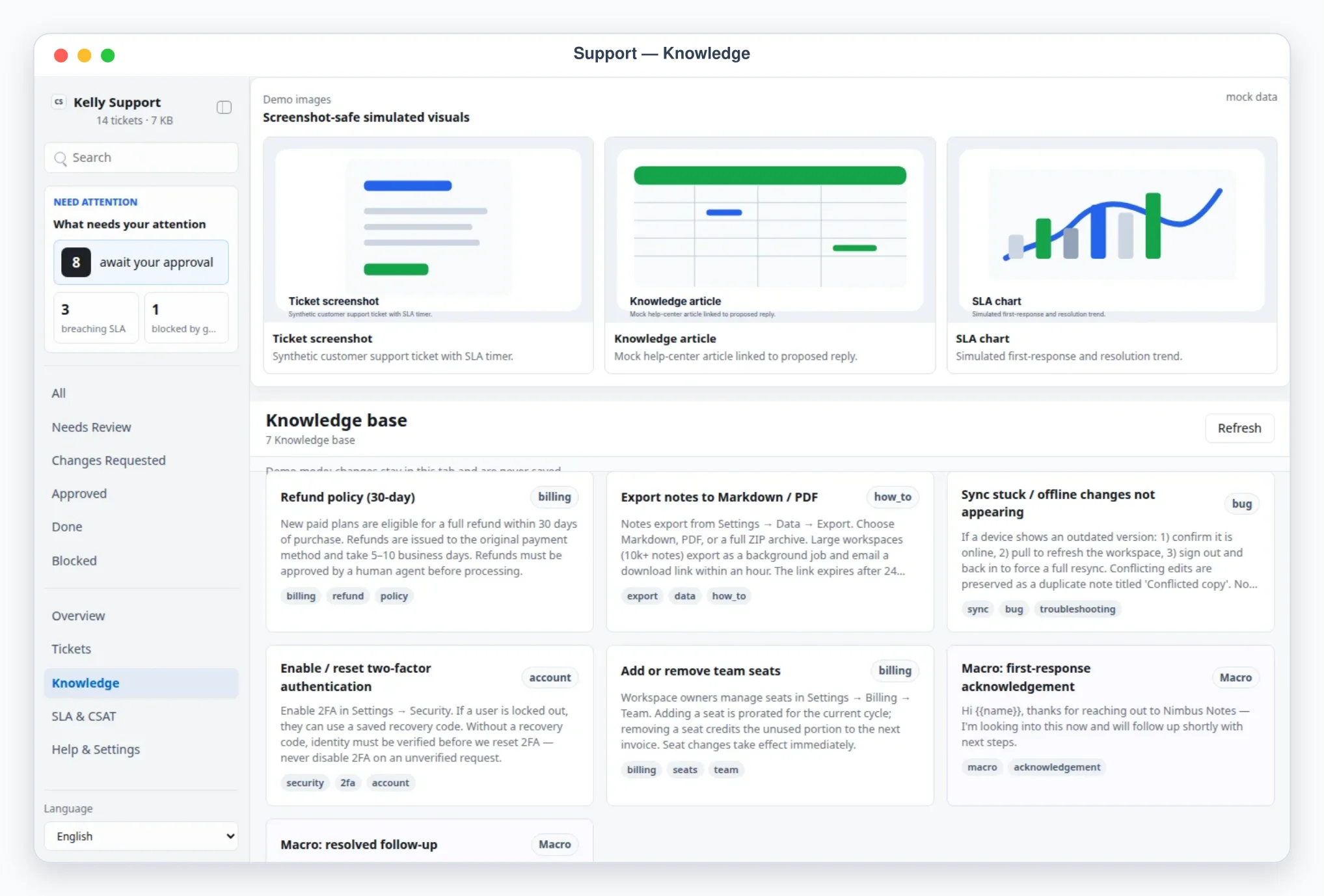The height and width of the screenshot is (896, 1324).
Task: Click Macro badge on resolved follow-up
Action: coord(554,845)
